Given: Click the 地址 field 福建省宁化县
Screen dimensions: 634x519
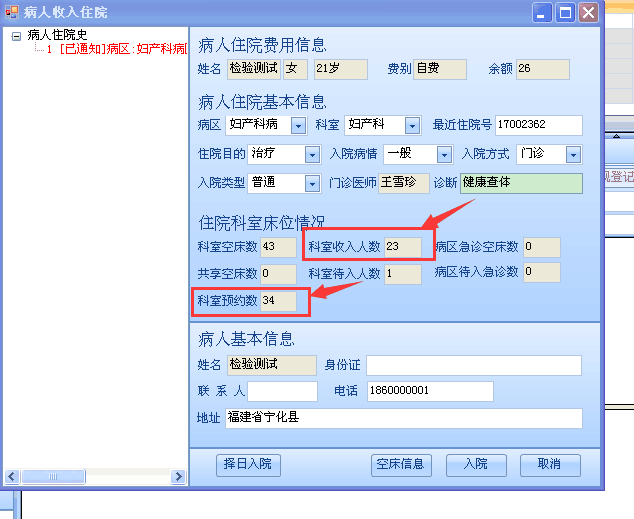Looking at the screenshot, I should click(x=404, y=418).
